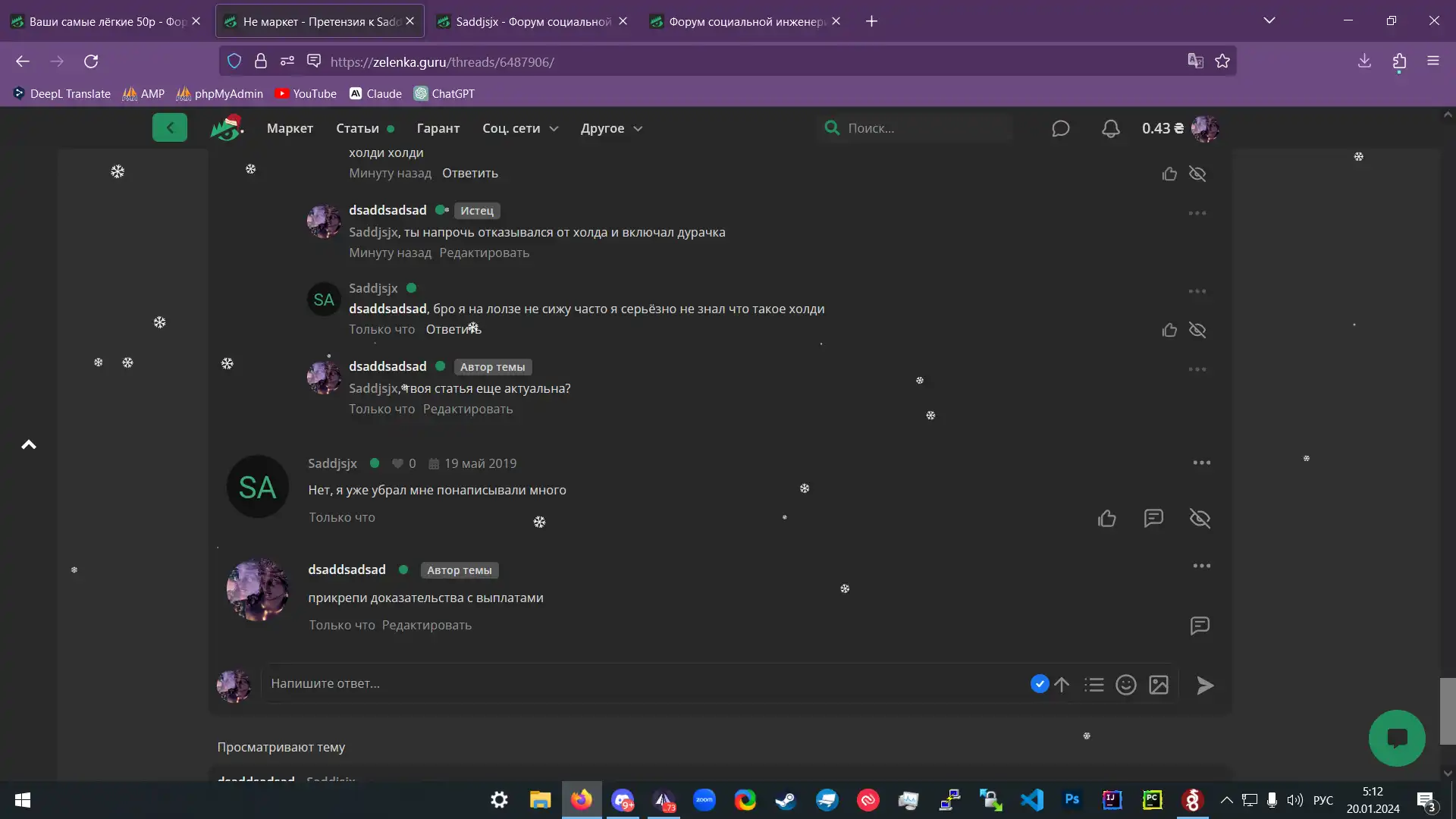Open a new browser tab
The width and height of the screenshot is (1456, 819).
(x=871, y=21)
